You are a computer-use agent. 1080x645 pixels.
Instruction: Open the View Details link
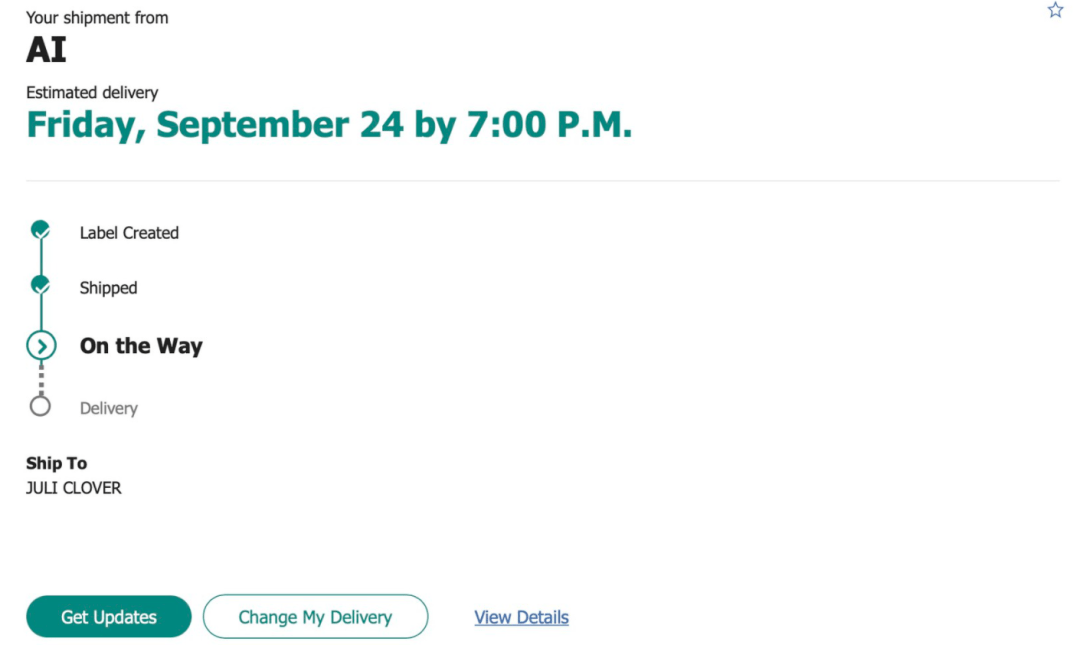coord(521,617)
